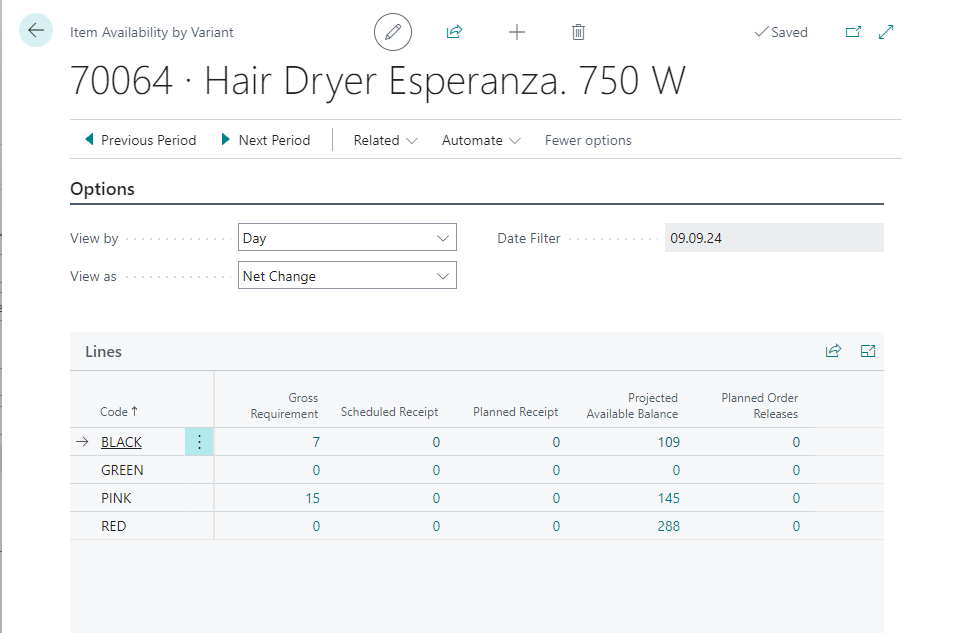Image resolution: width=970 pixels, height=633 pixels.
Task: Click Projected Available Balance 145
Action: click(668, 498)
